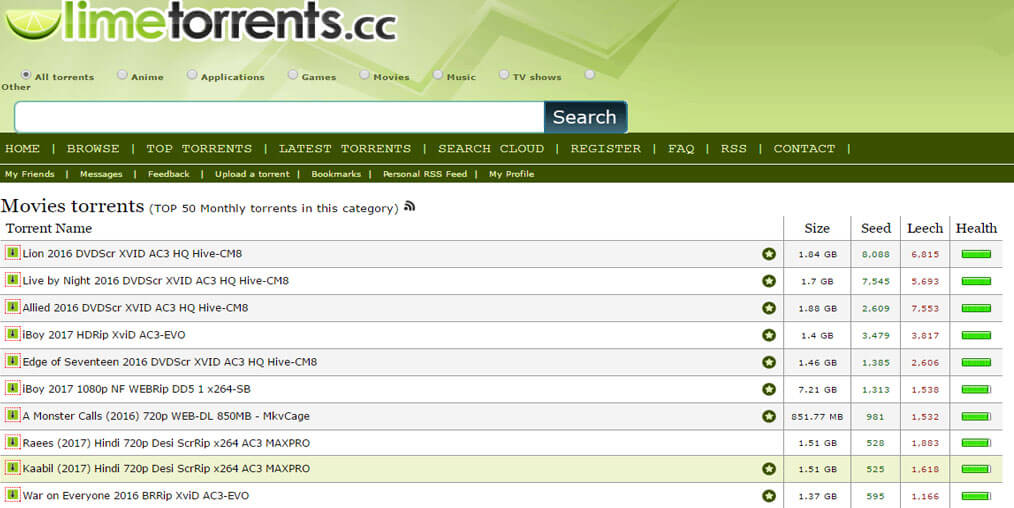Viewport: 1014px width, 508px height.
Task: Open the Feedback link
Action: click(x=168, y=174)
